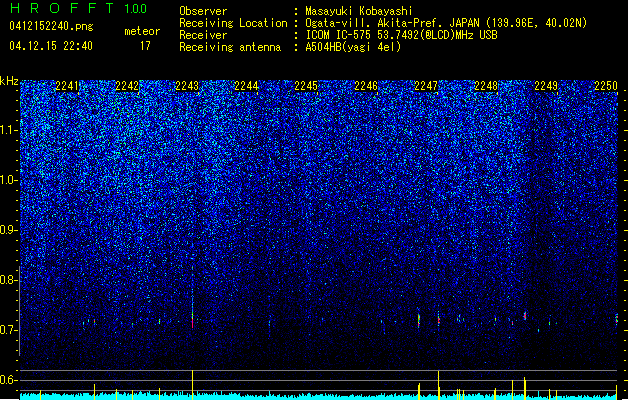Click the 2245 time marker
This screenshot has height=400, width=629.
(x=306, y=86)
